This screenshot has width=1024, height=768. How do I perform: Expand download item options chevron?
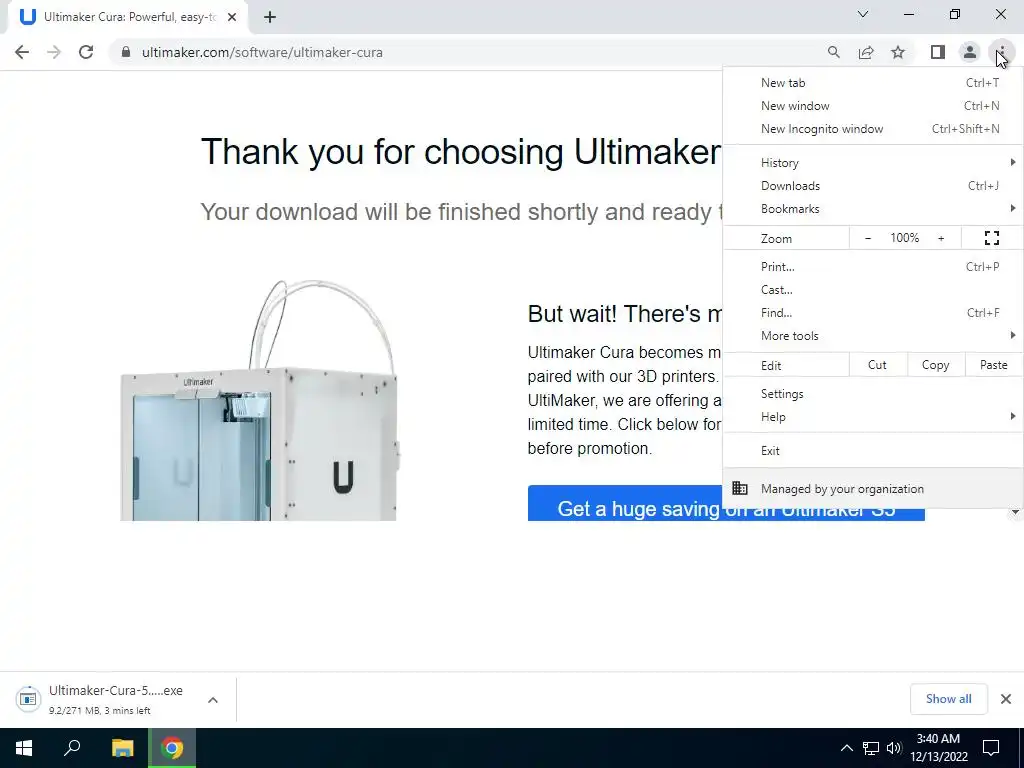pyautogui.click(x=213, y=699)
